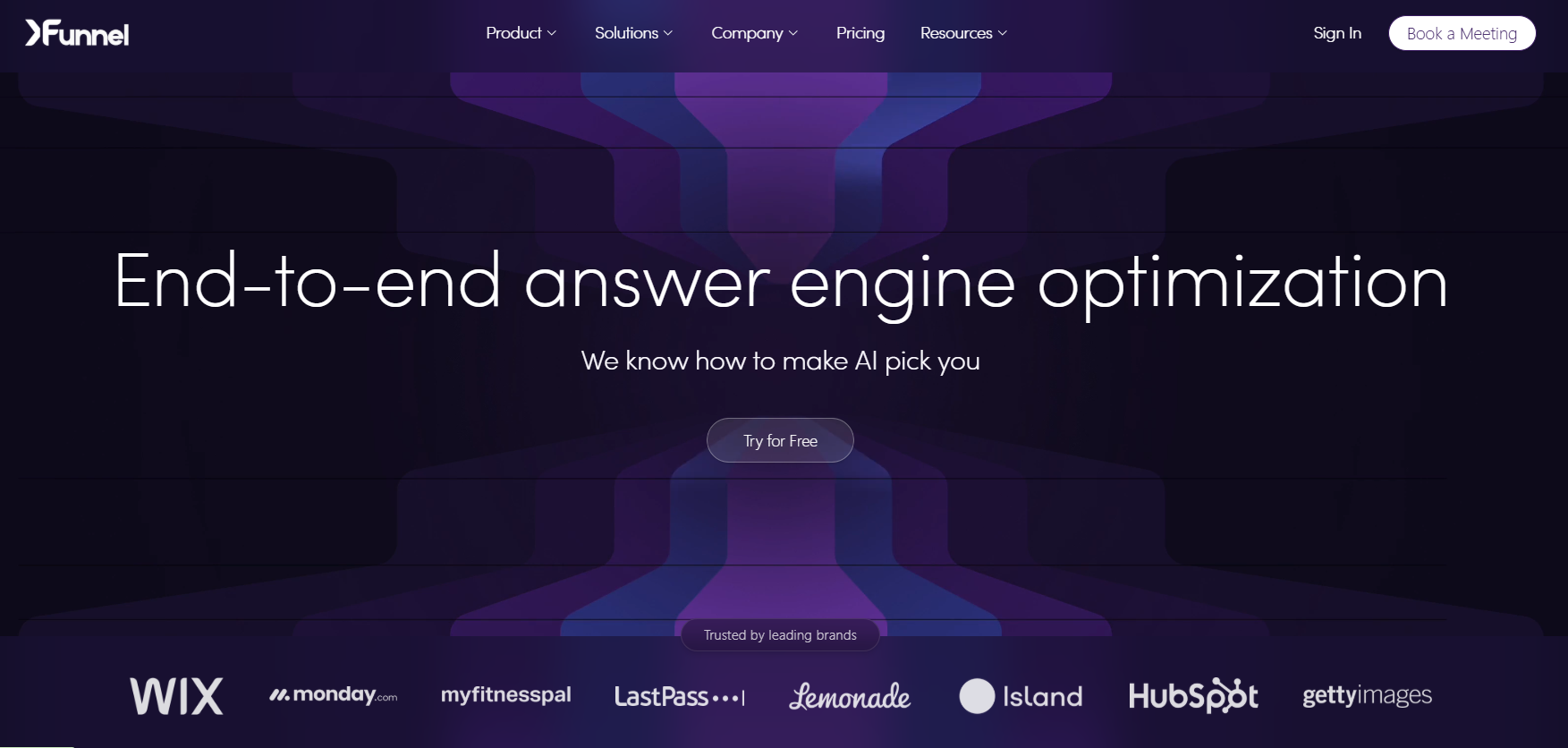Click the Book a Meeting button
The width and height of the screenshot is (1568, 748).
click(x=1462, y=33)
